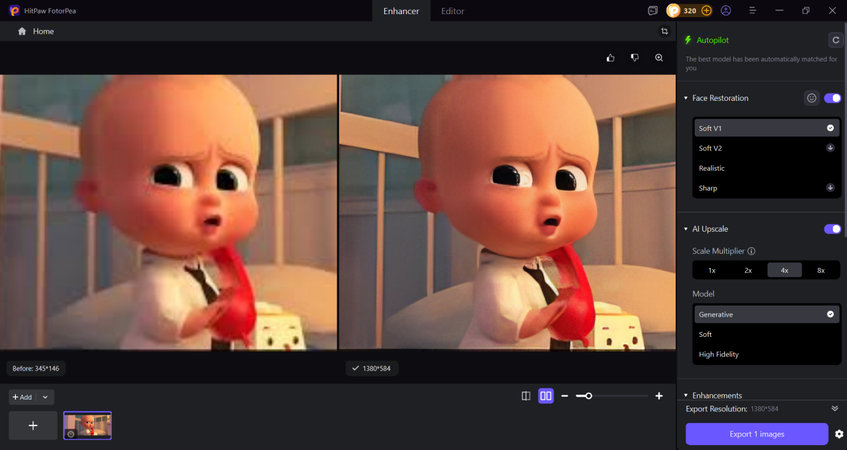847x450 pixels.
Task: Refresh Autopilot model matching
Action: 835,40
